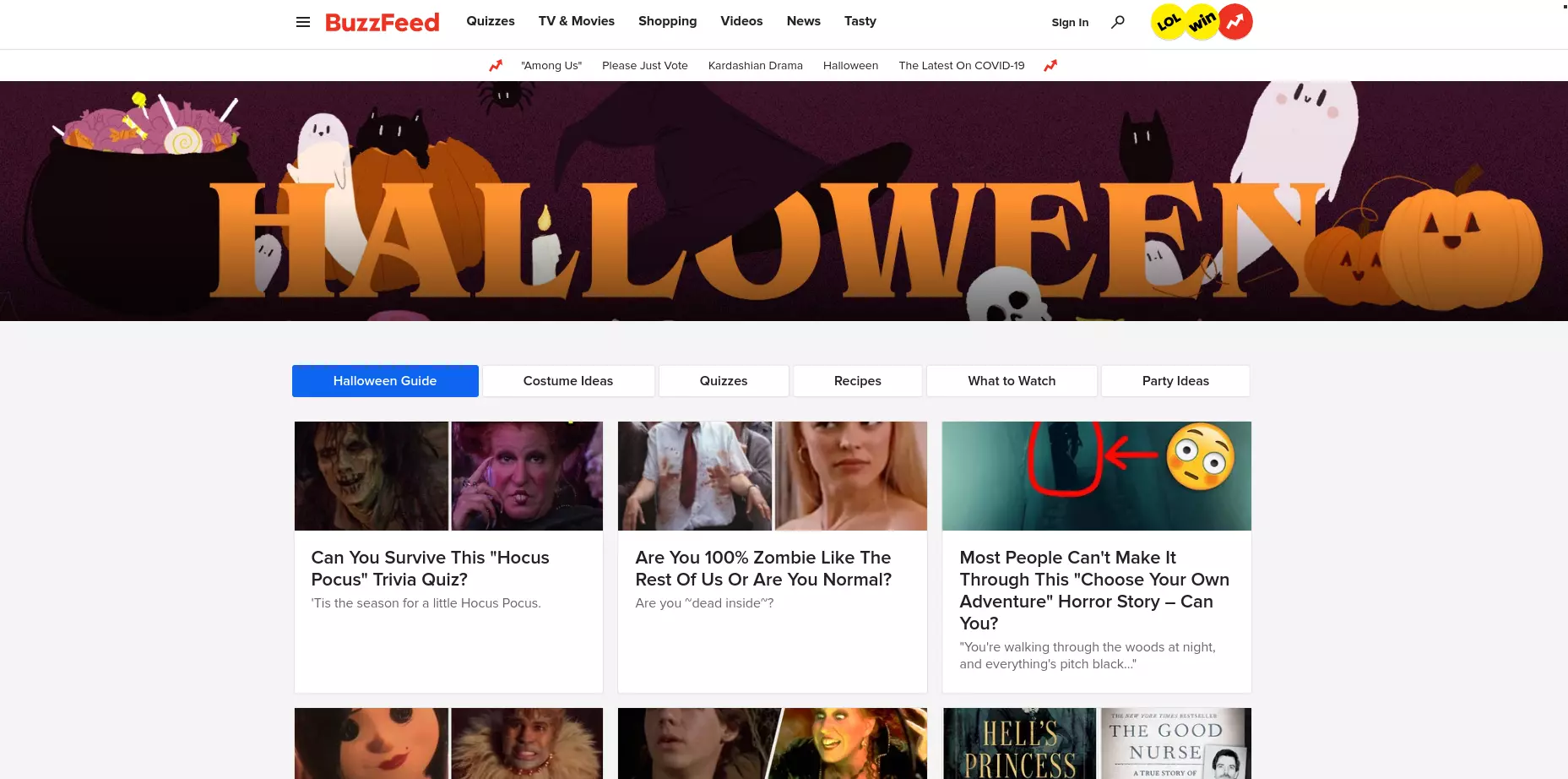Open Quizzes in top navigation
Image resolution: width=1568 pixels, height=779 pixels.
(x=491, y=21)
